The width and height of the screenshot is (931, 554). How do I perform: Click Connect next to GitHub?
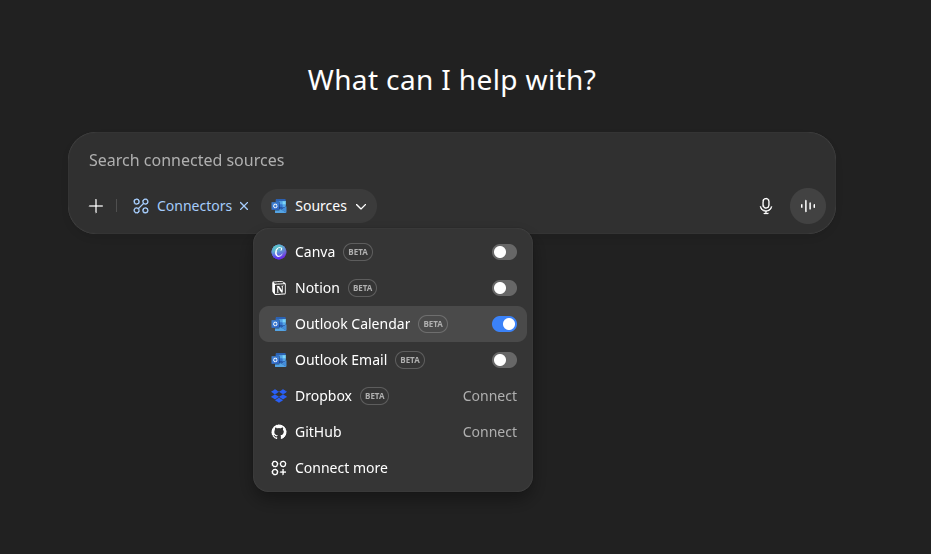(489, 432)
